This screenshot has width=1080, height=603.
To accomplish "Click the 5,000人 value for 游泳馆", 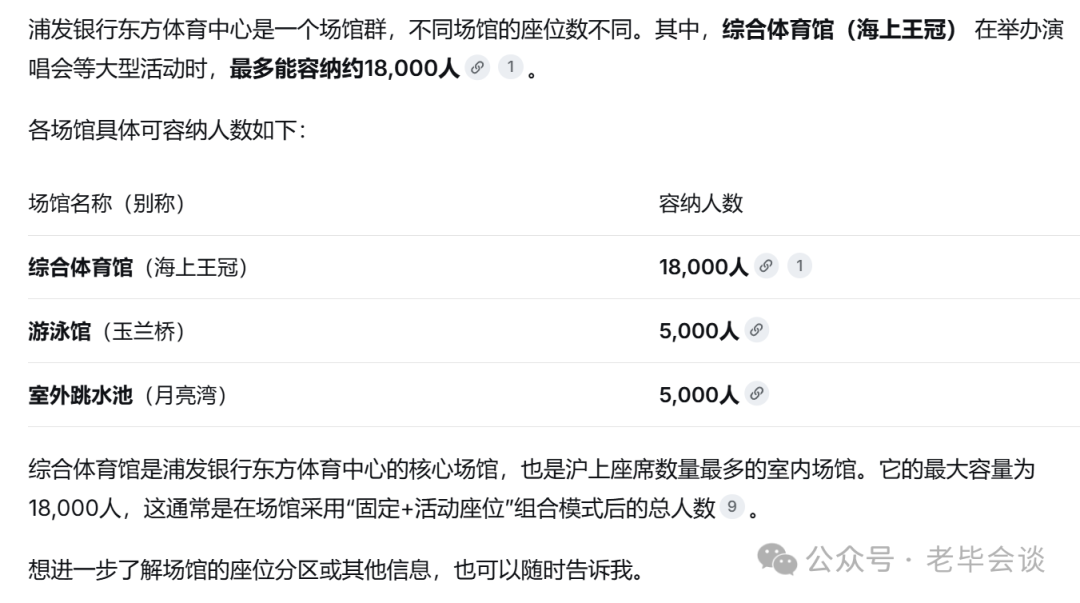I will (698, 331).
